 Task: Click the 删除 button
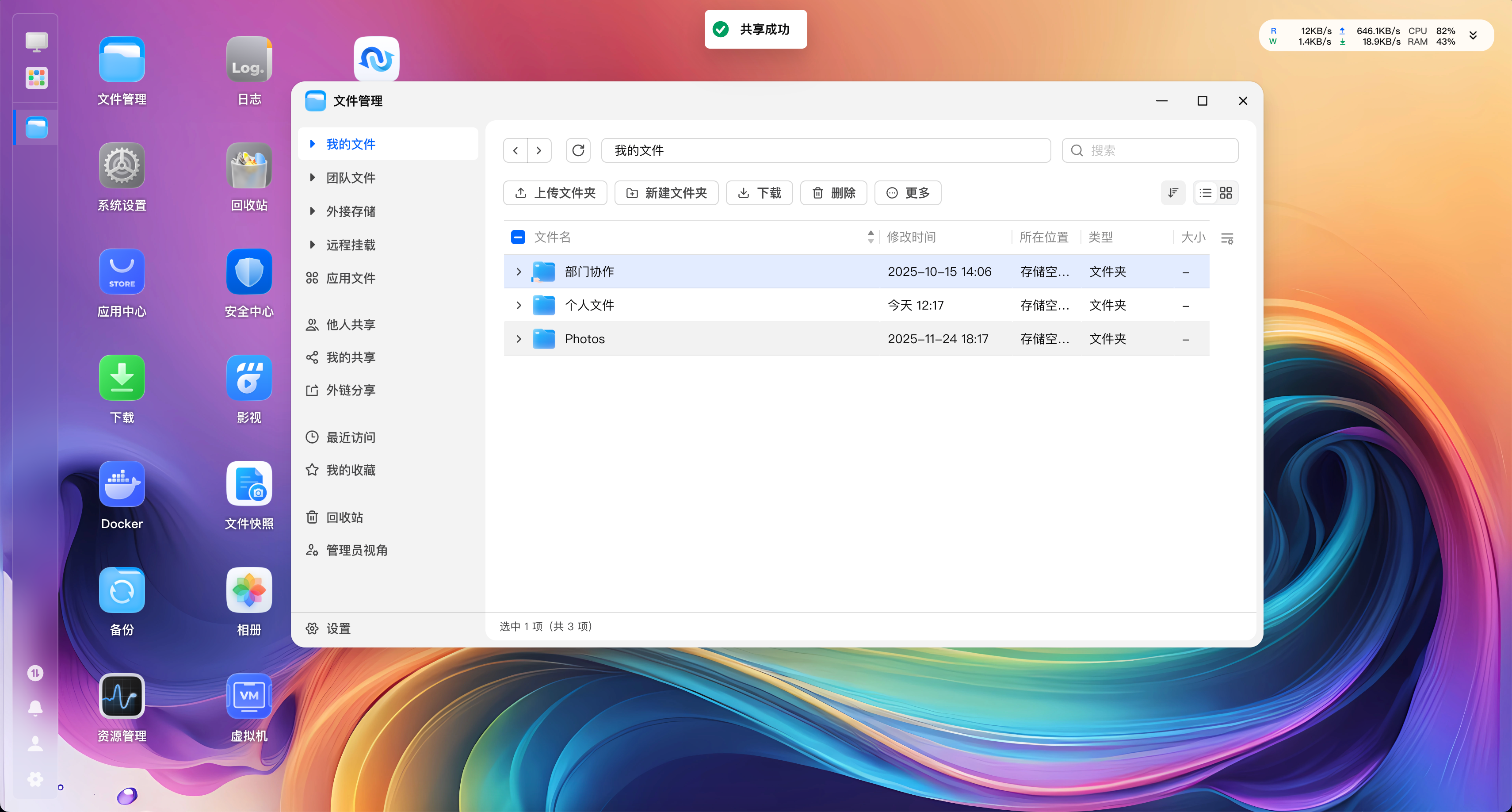point(833,192)
